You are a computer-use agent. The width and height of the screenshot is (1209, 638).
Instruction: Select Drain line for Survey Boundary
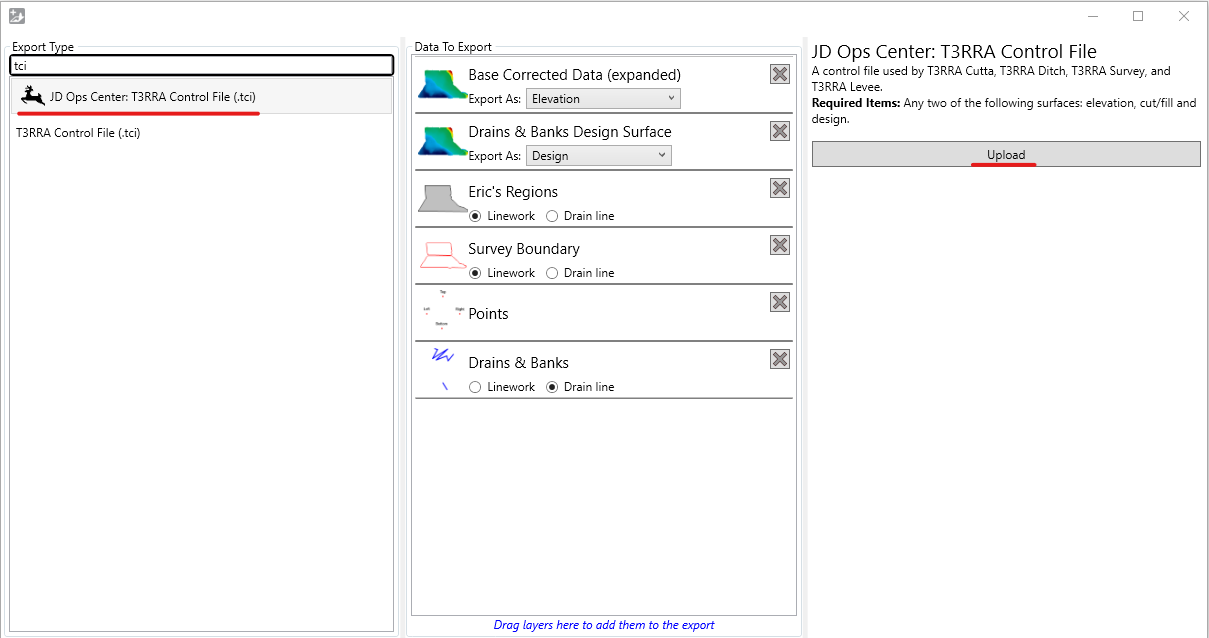point(552,273)
